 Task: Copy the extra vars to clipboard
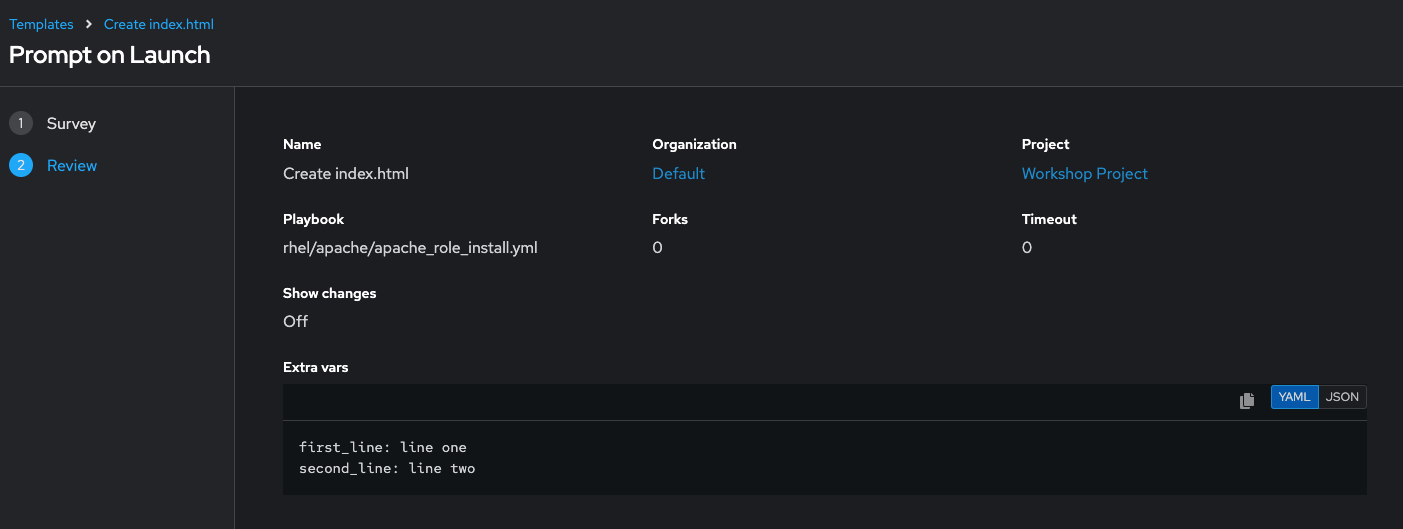(1247, 400)
